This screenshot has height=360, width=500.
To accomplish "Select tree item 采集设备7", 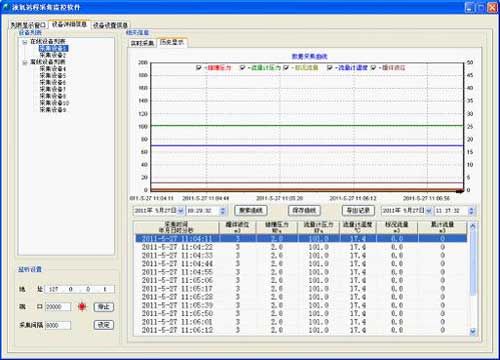I will pyautogui.click(x=53, y=89).
